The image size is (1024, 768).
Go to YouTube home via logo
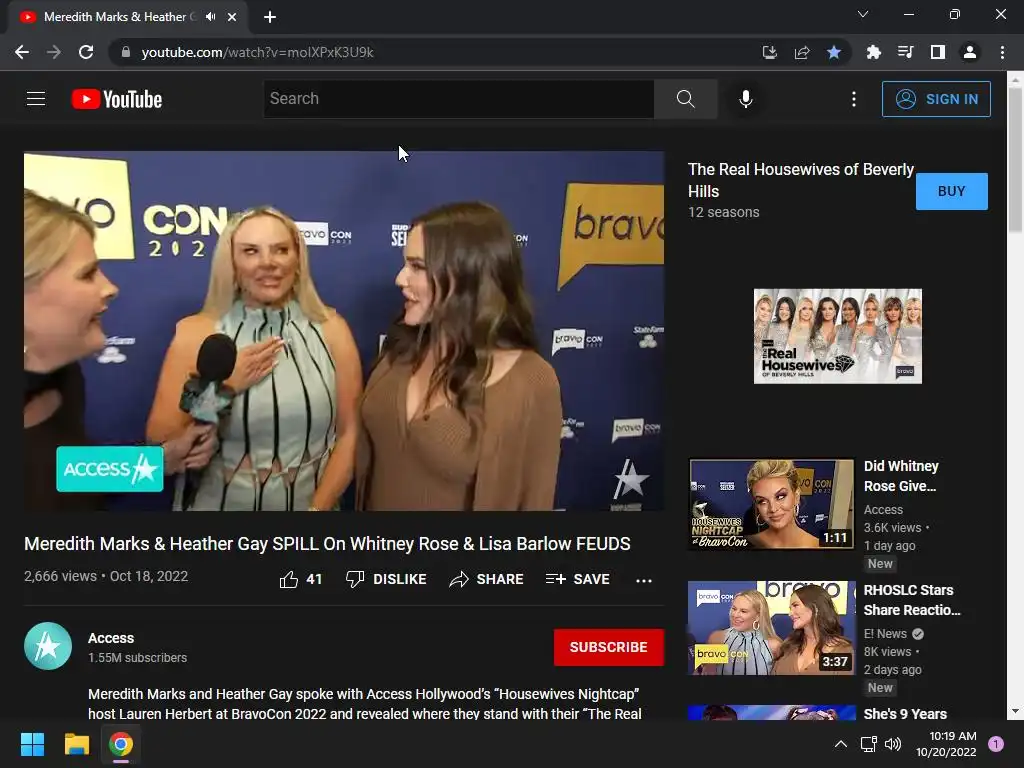click(x=117, y=99)
